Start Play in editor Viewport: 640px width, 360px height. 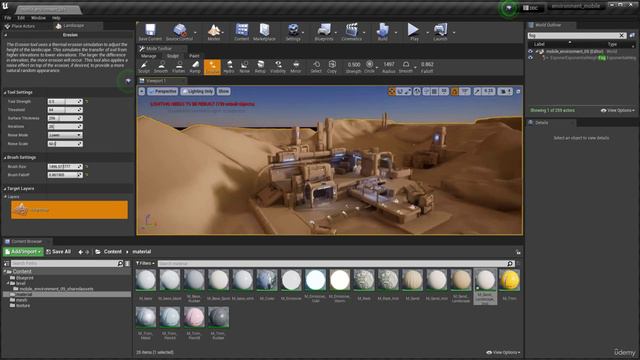click(x=413, y=32)
